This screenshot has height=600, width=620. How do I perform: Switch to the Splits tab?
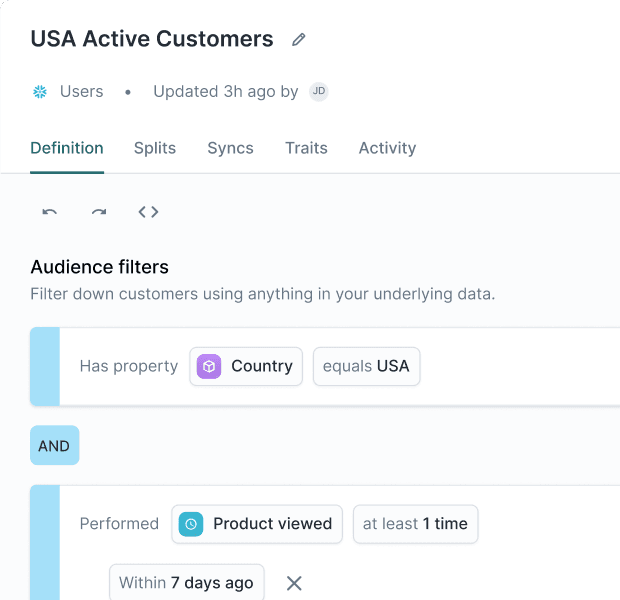[155, 148]
